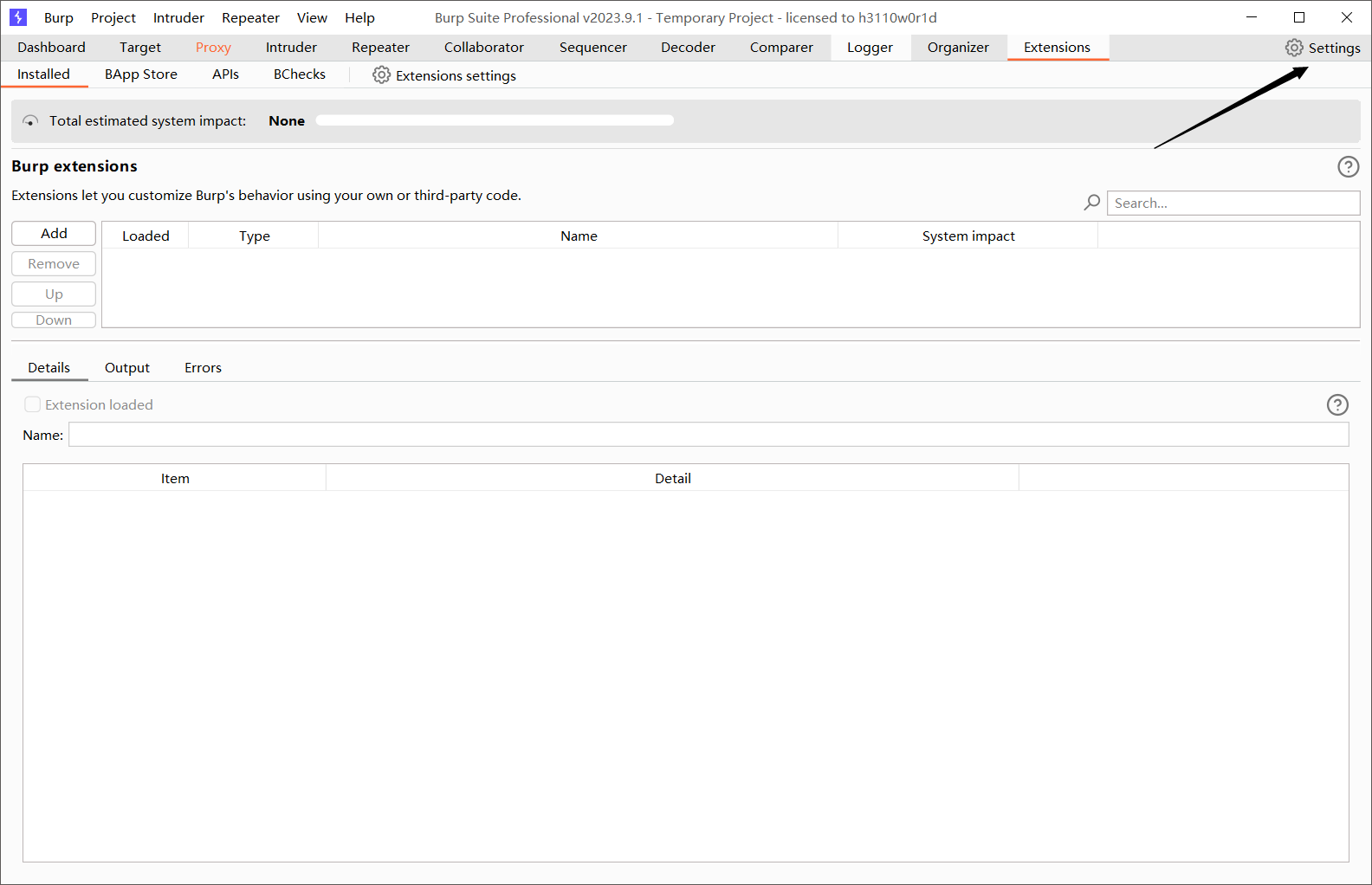Click the Detail column header

pos(673,478)
